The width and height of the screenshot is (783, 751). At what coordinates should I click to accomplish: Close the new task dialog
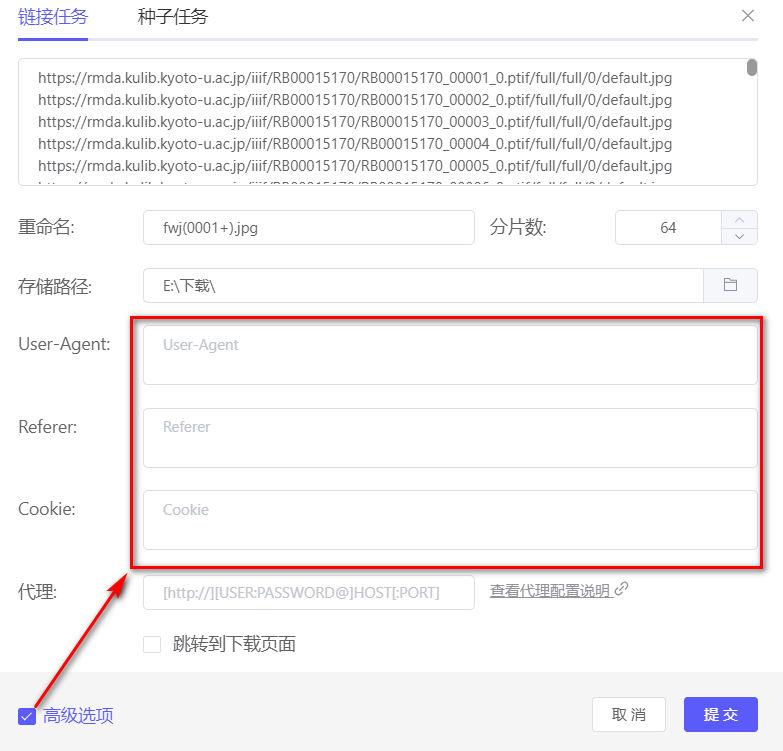[x=748, y=16]
